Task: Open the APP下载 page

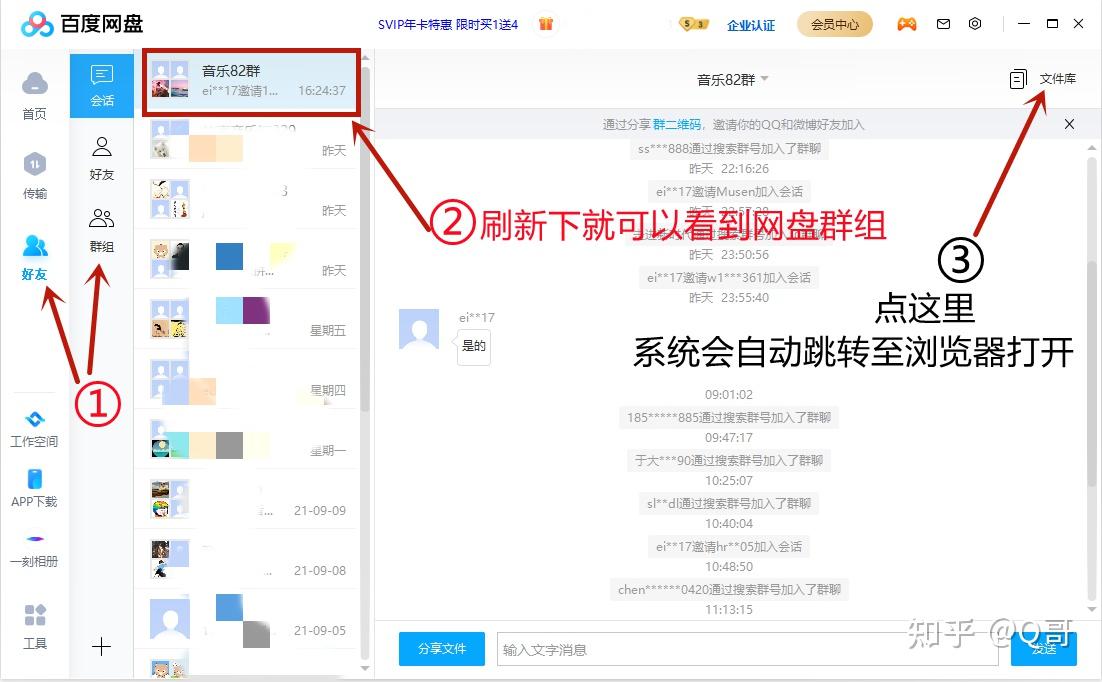Action: (x=34, y=489)
